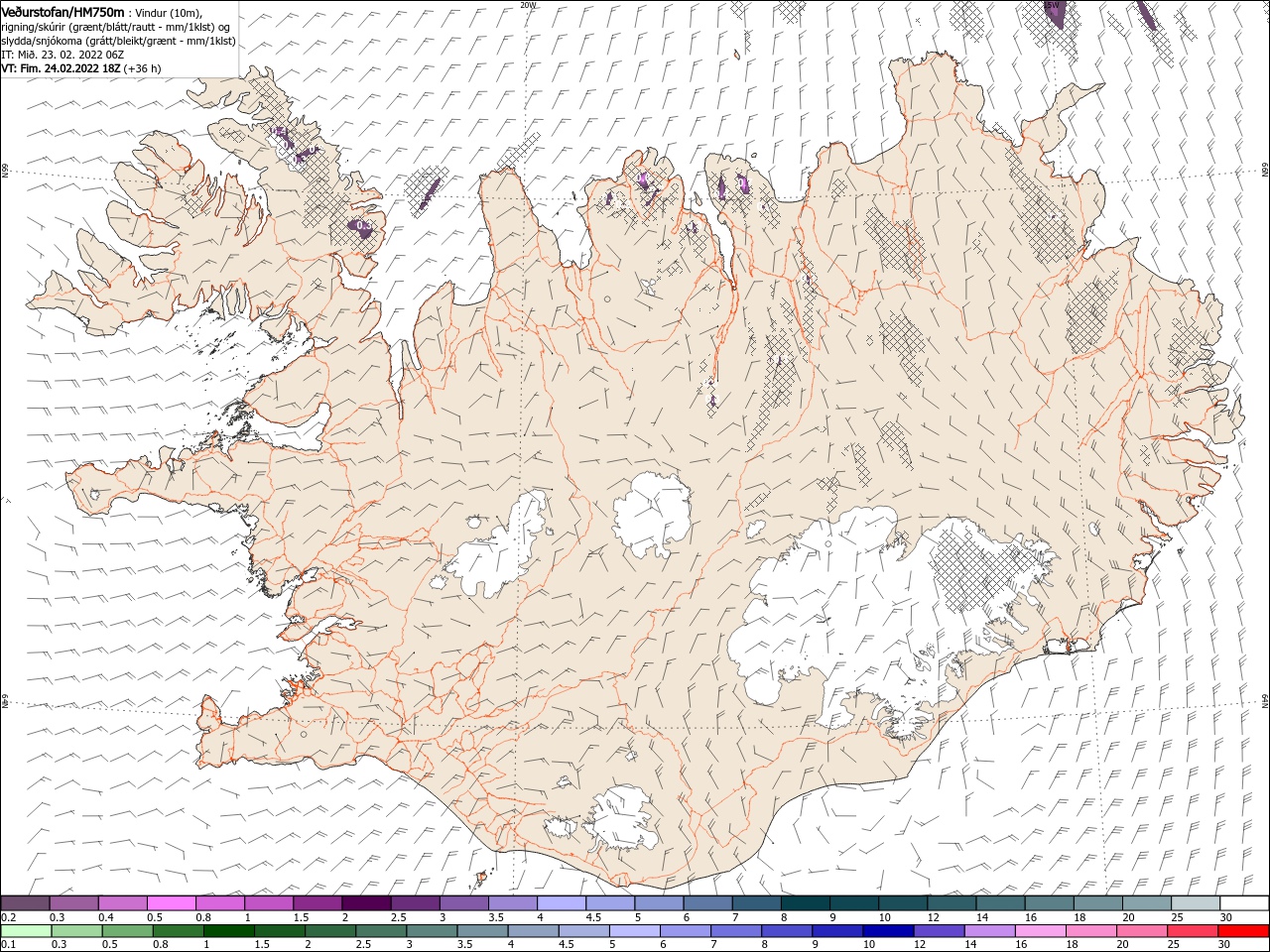Select the '30' label in lower legend
The height and width of the screenshot is (952, 1270).
coord(1223,944)
